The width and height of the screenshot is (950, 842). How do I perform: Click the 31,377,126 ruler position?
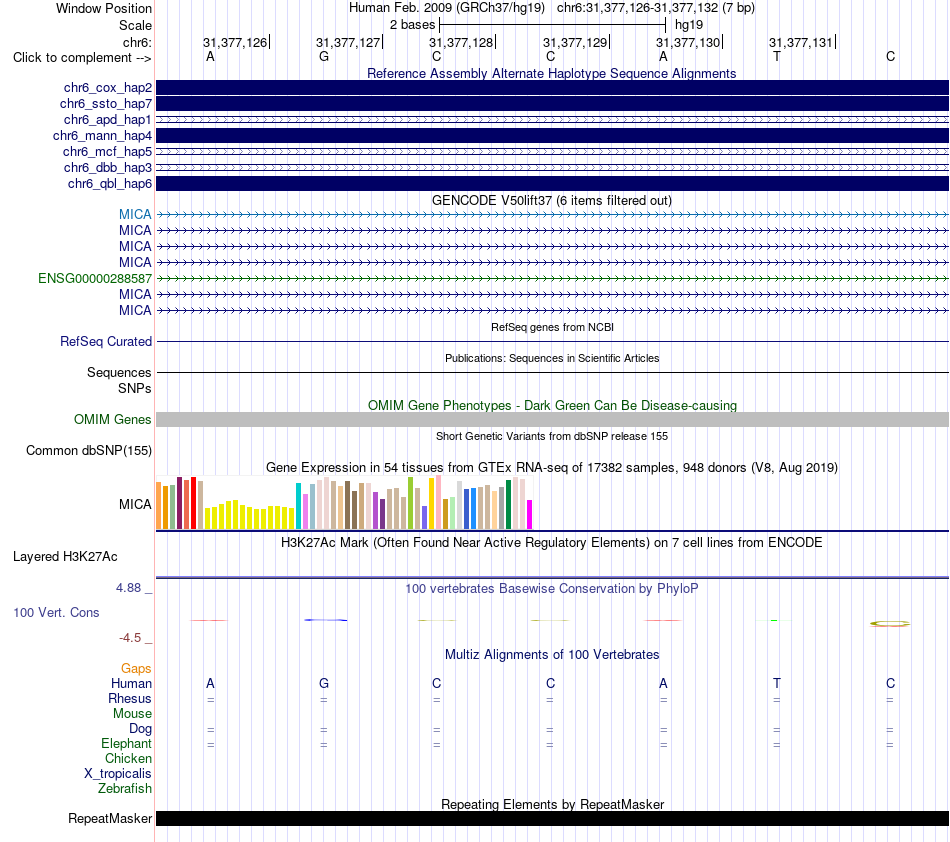pyautogui.click(x=236, y=42)
